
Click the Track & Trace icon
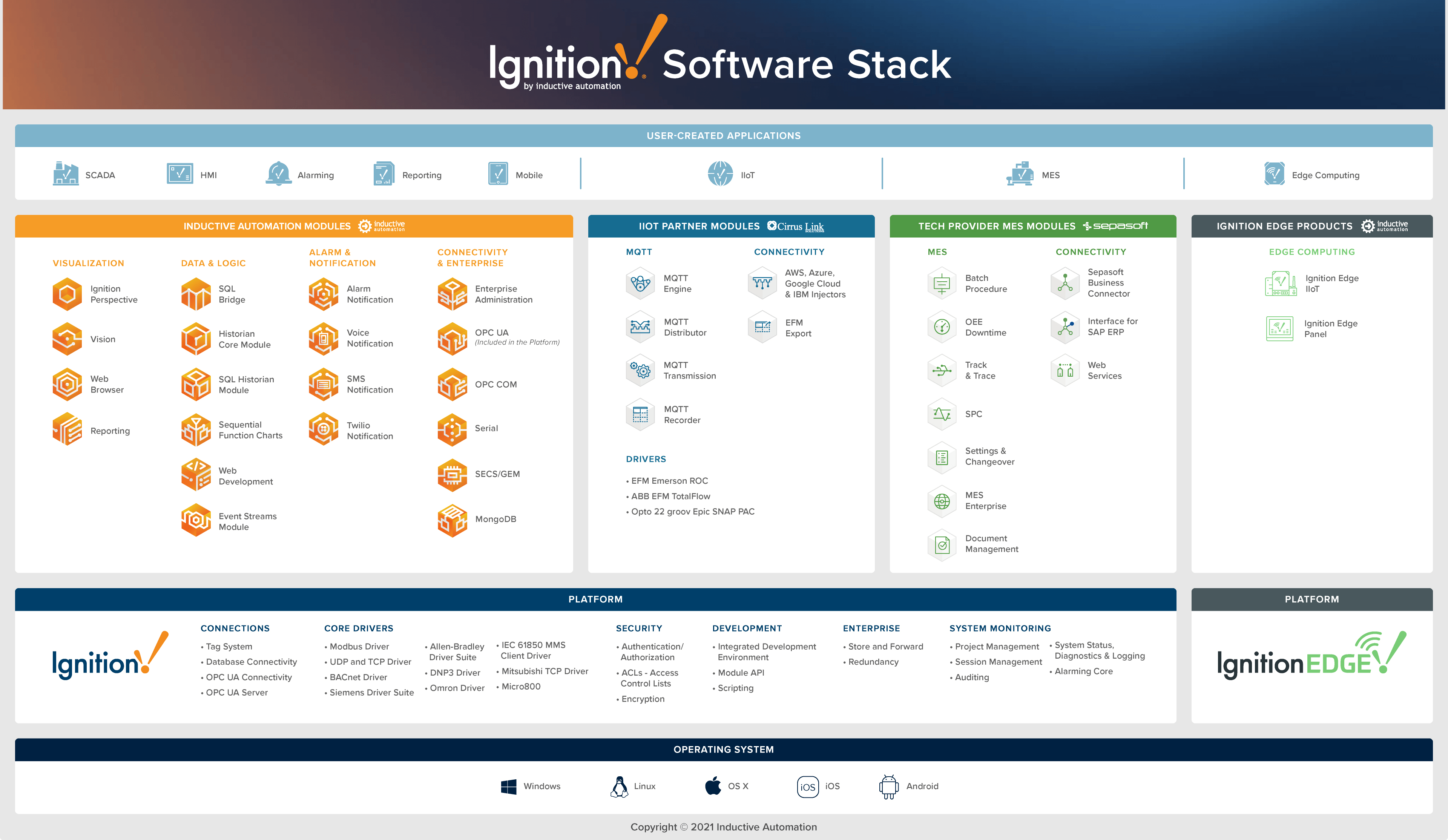(942, 371)
